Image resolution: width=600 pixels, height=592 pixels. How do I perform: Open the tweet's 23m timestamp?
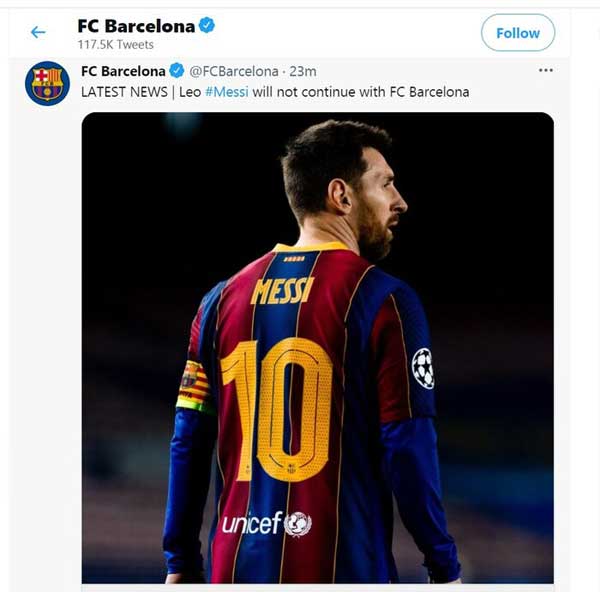[x=302, y=71]
